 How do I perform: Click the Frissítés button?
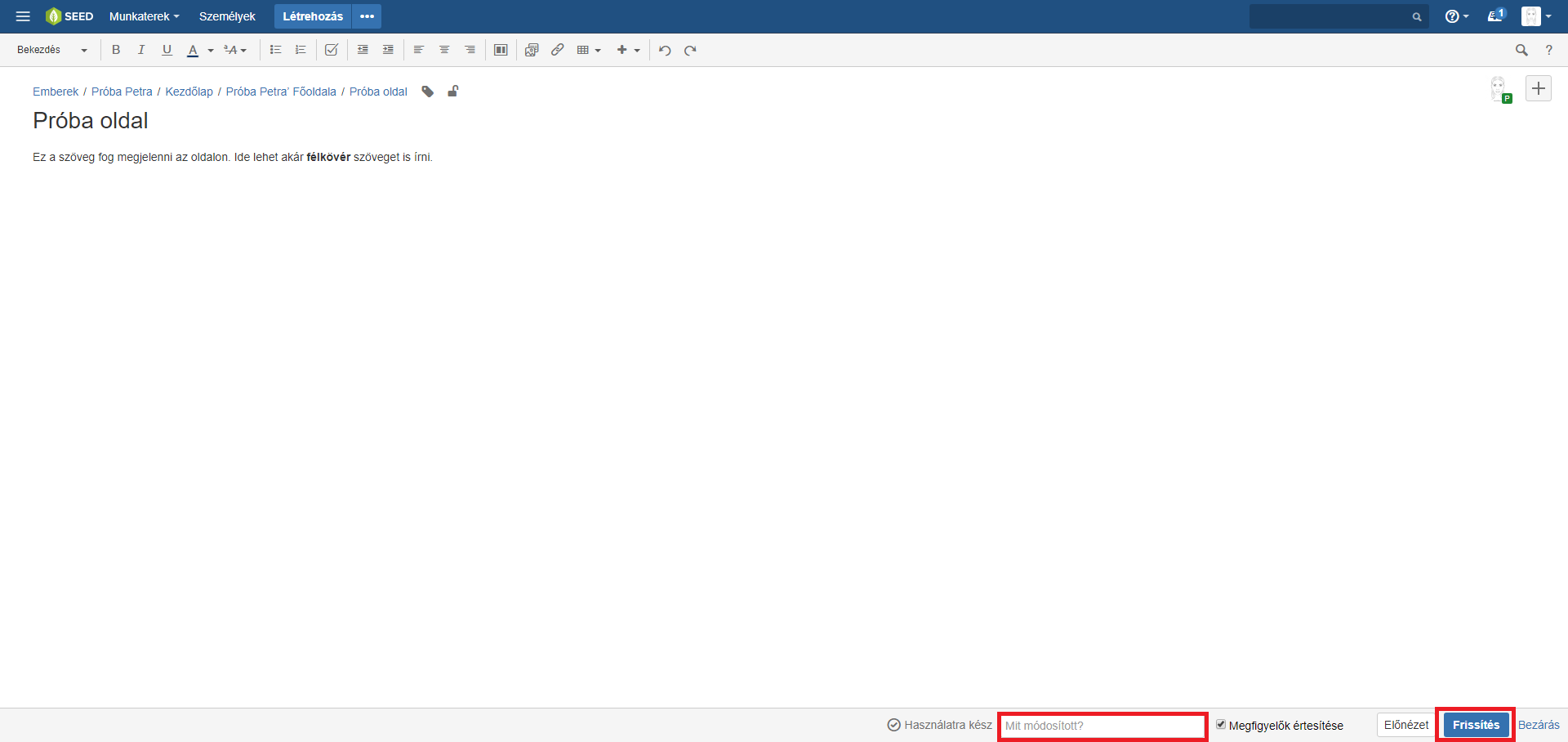(1475, 725)
